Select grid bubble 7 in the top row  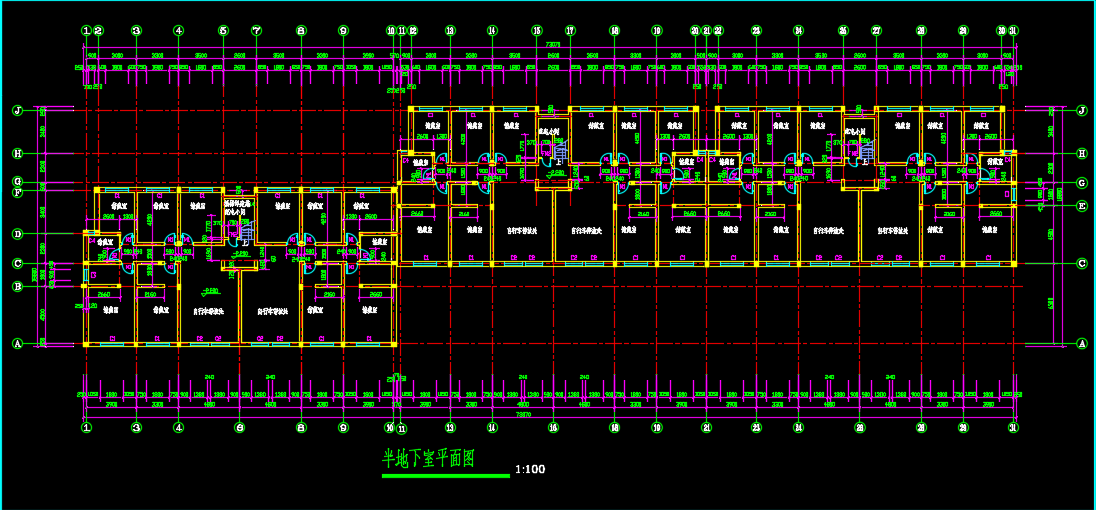tap(257, 31)
